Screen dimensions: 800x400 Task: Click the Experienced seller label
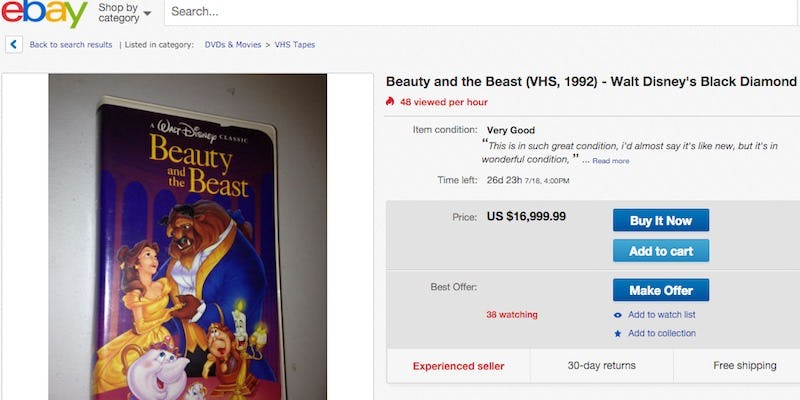458,366
